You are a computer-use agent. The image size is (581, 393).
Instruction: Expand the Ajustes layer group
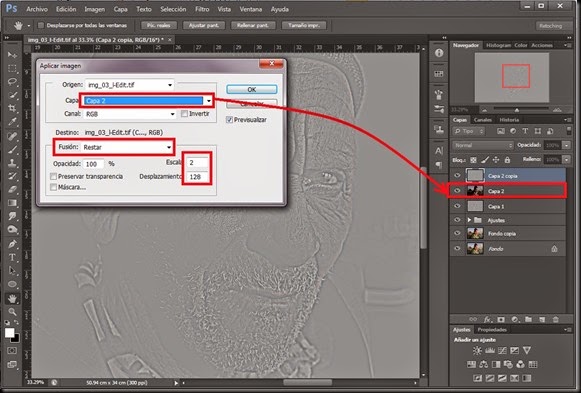point(469,220)
